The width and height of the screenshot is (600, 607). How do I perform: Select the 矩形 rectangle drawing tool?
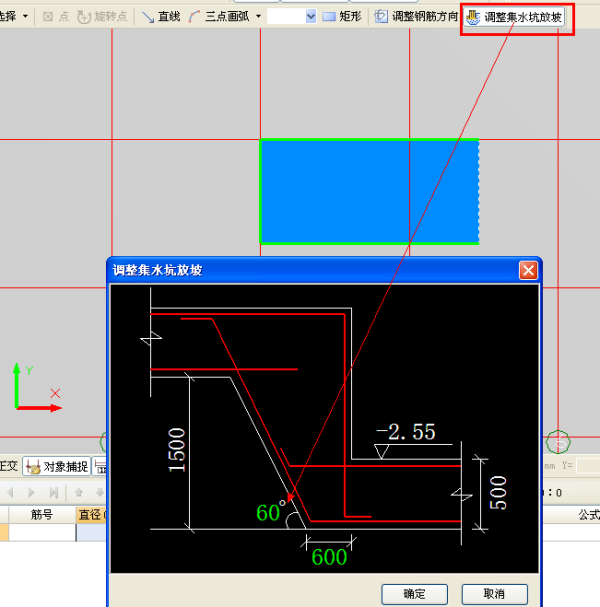click(x=342, y=17)
